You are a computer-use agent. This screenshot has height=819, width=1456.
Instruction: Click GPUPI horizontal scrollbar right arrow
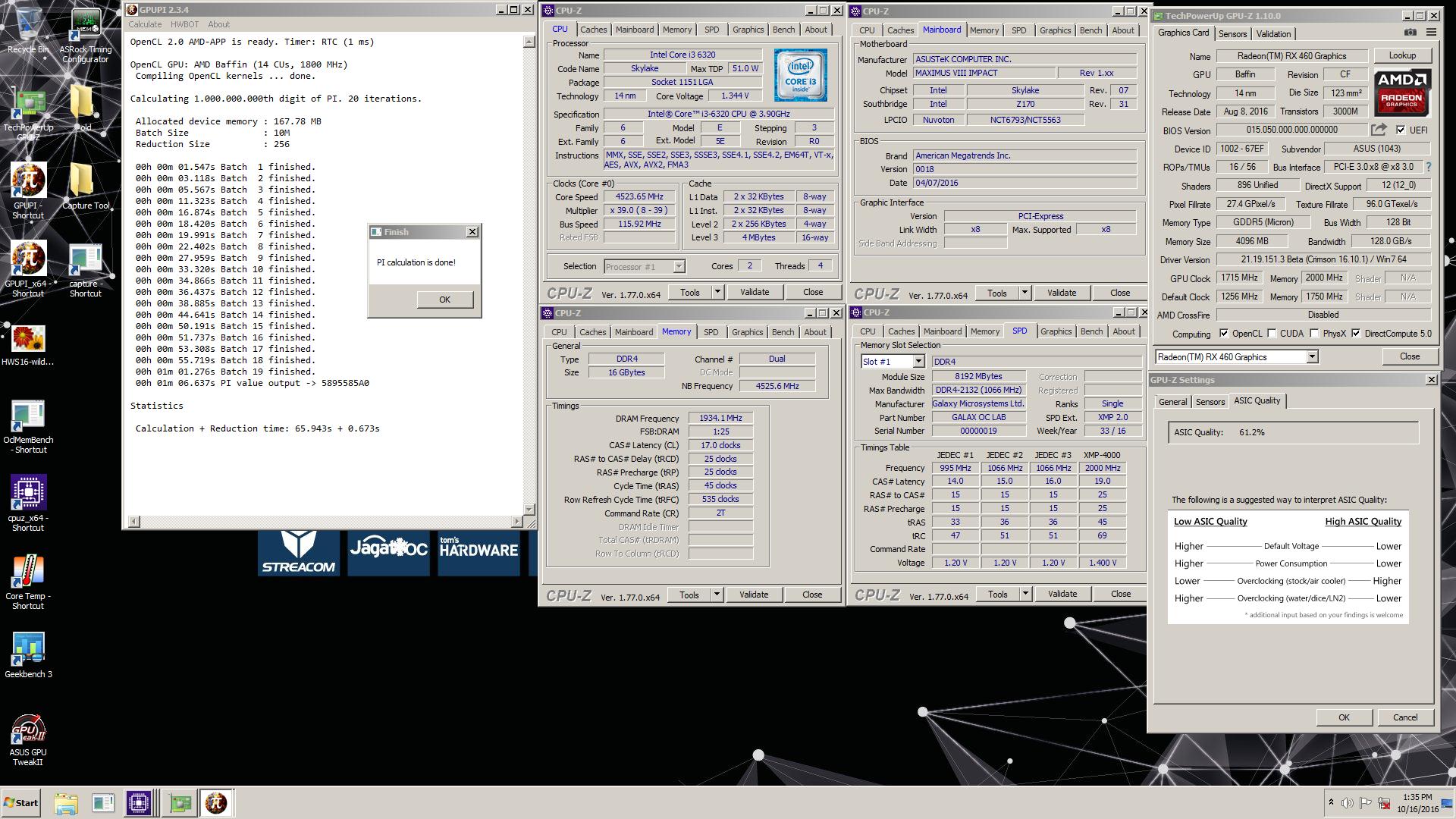tap(517, 522)
